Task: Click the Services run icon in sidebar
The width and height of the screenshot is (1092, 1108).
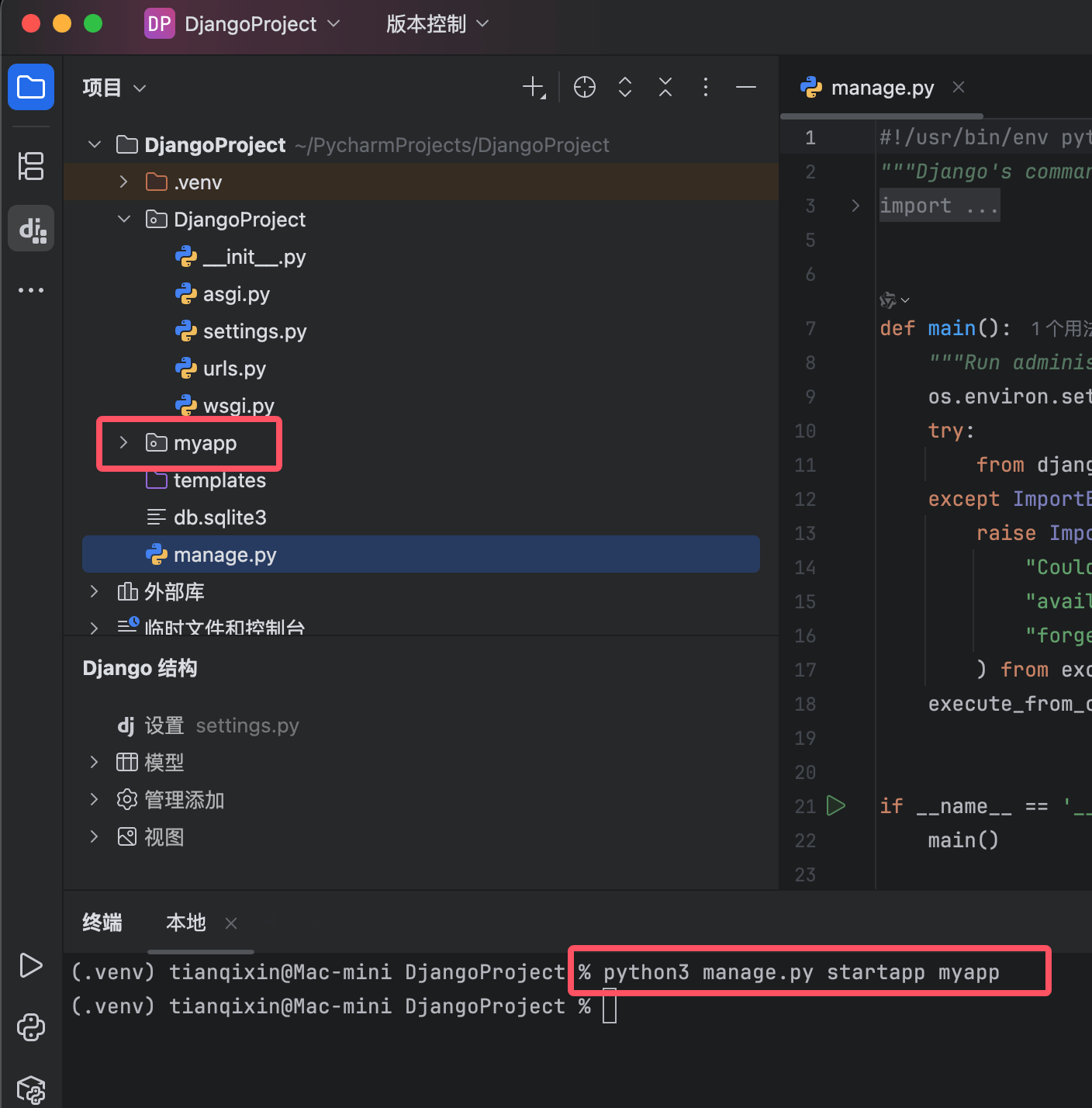Action: [31, 965]
